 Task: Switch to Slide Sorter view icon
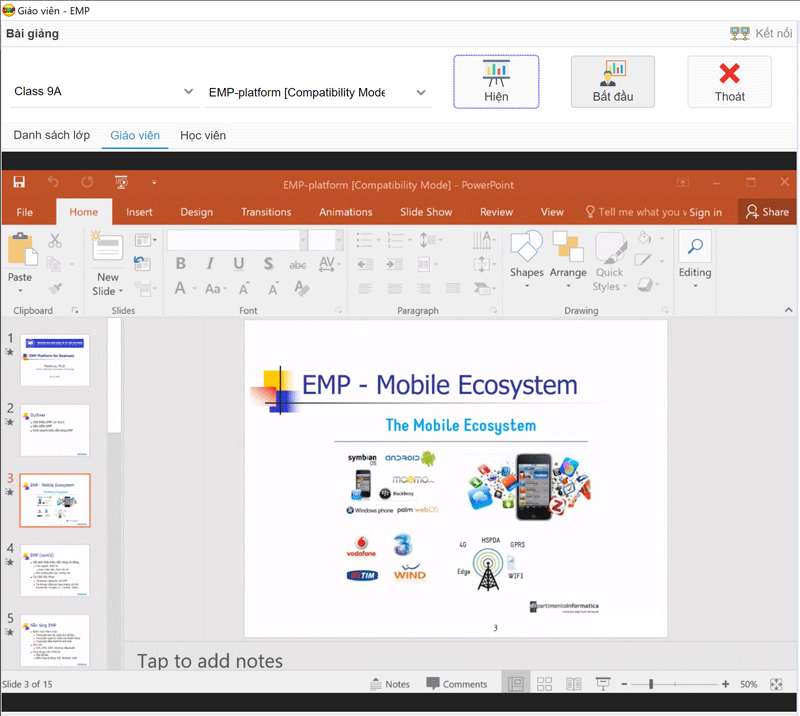tap(544, 684)
